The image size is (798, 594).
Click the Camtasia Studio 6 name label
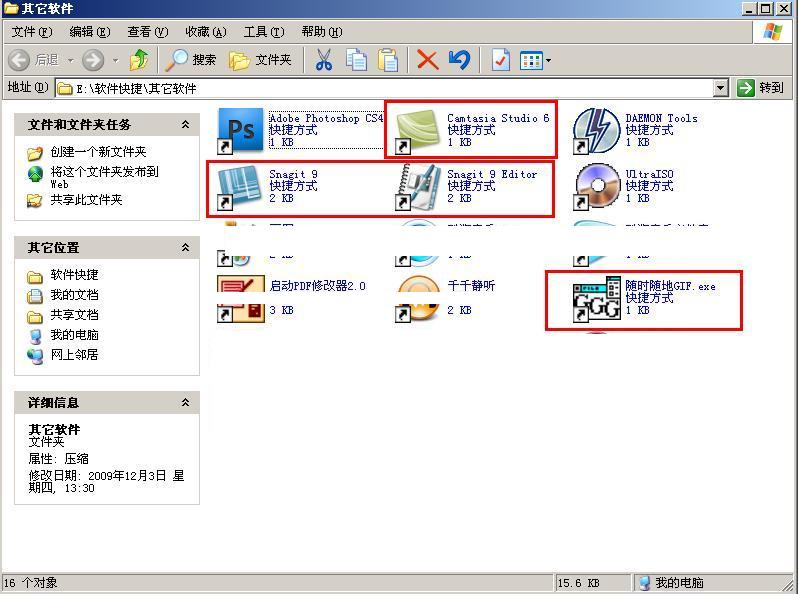498,118
